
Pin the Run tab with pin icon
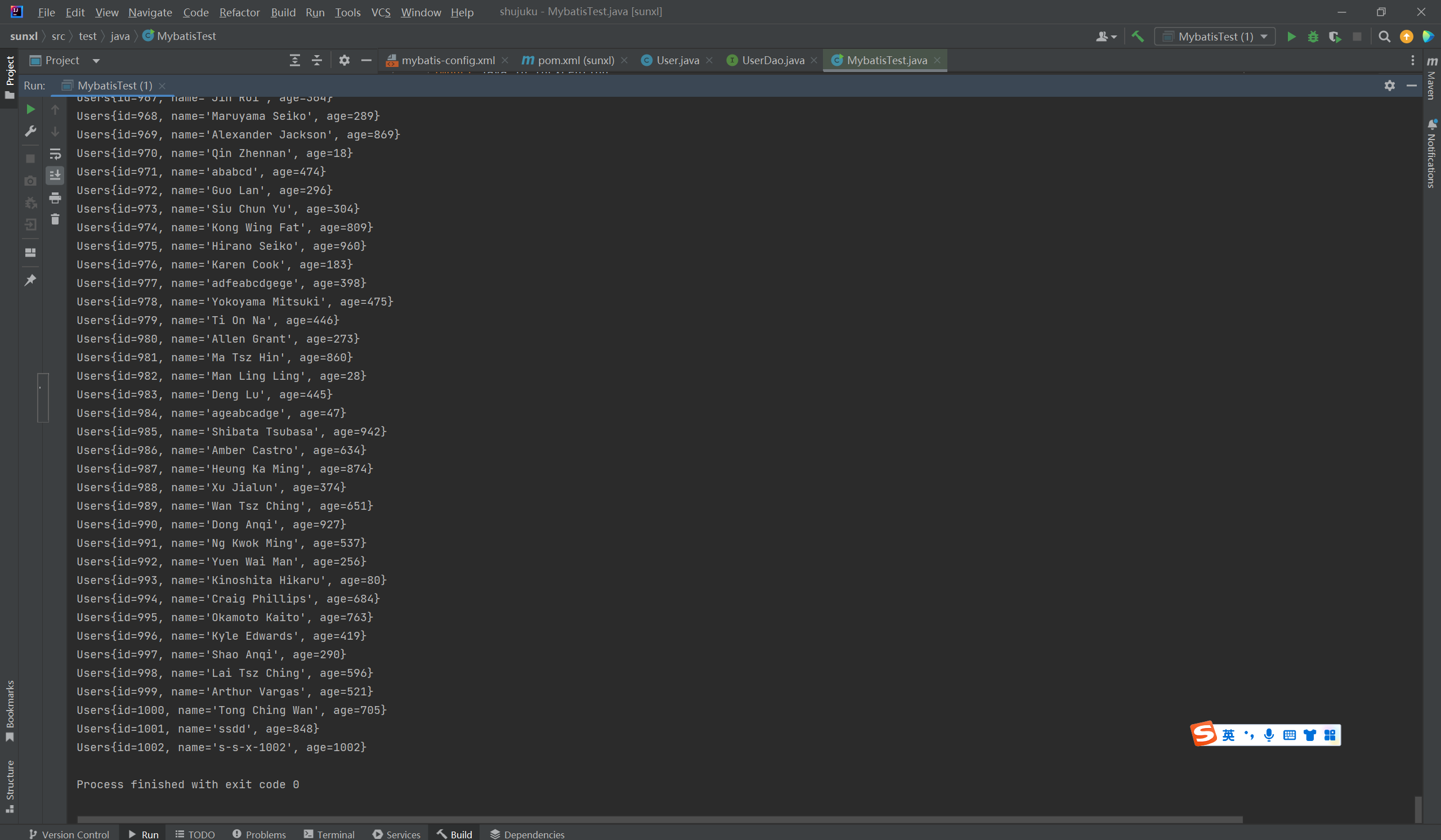tap(30, 280)
